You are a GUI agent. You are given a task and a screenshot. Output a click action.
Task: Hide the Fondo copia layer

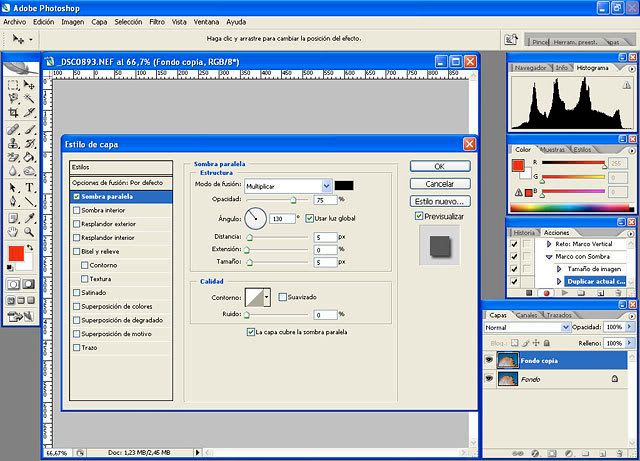coord(489,360)
